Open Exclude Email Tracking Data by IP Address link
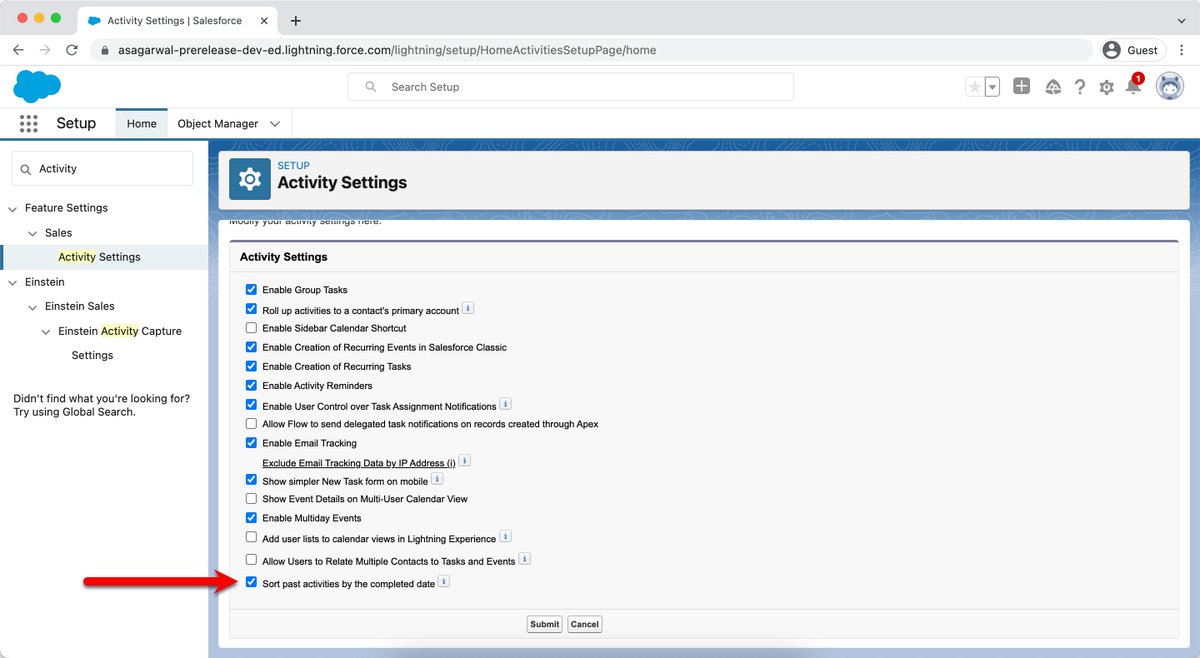Image resolution: width=1200 pixels, height=658 pixels. click(359, 463)
